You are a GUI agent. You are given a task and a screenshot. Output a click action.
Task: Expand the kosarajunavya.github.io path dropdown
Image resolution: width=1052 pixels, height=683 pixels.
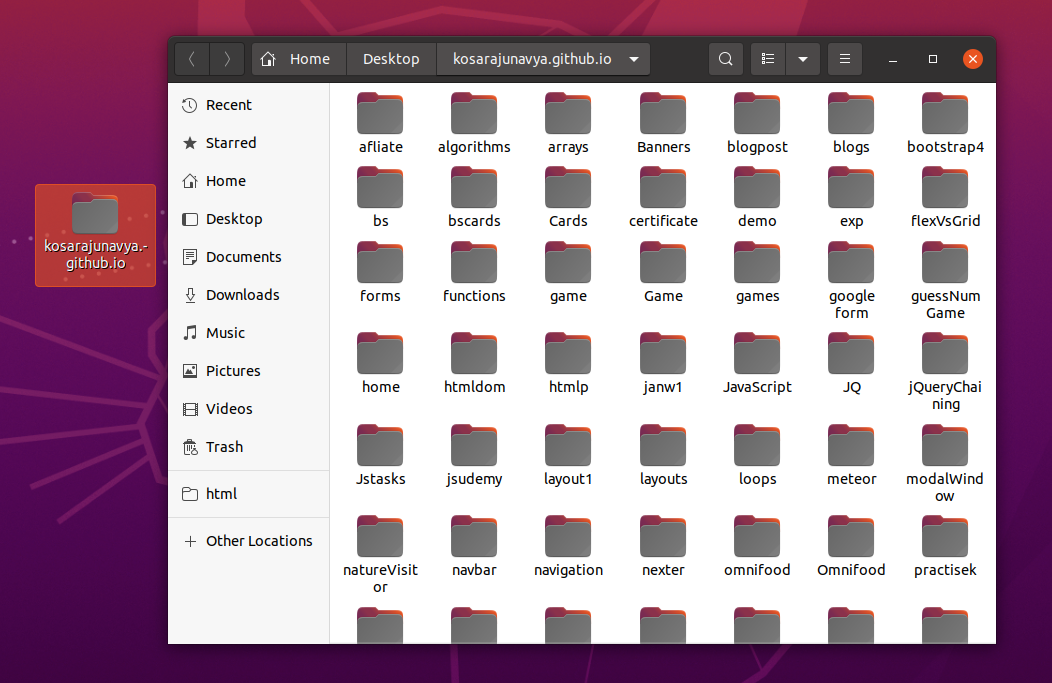click(x=634, y=59)
